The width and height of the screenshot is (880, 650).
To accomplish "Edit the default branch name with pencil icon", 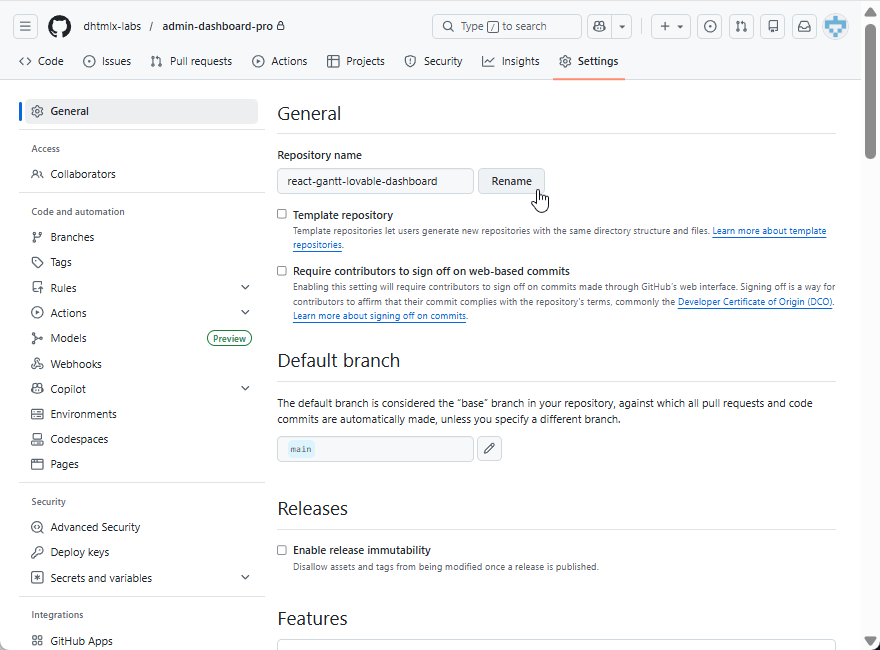I will (489, 448).
